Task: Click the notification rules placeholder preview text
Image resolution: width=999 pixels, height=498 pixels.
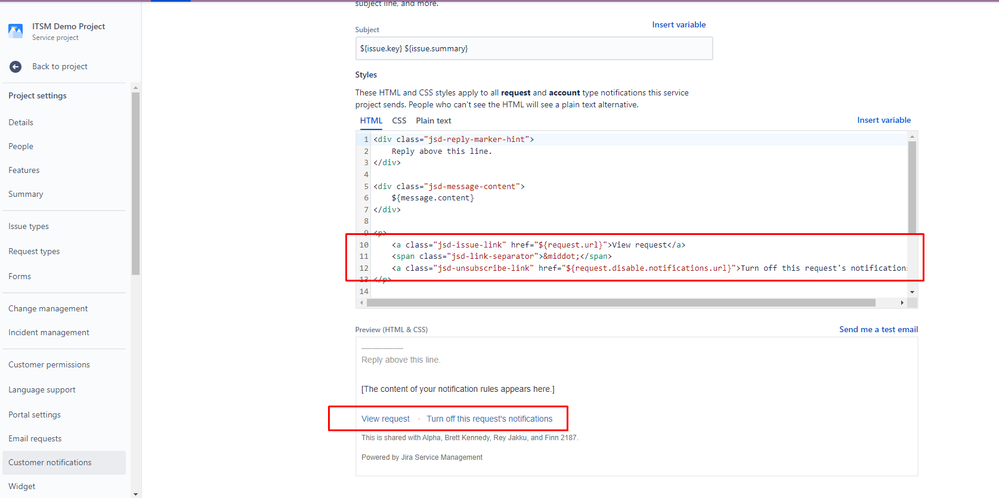Action: (458, 388)
